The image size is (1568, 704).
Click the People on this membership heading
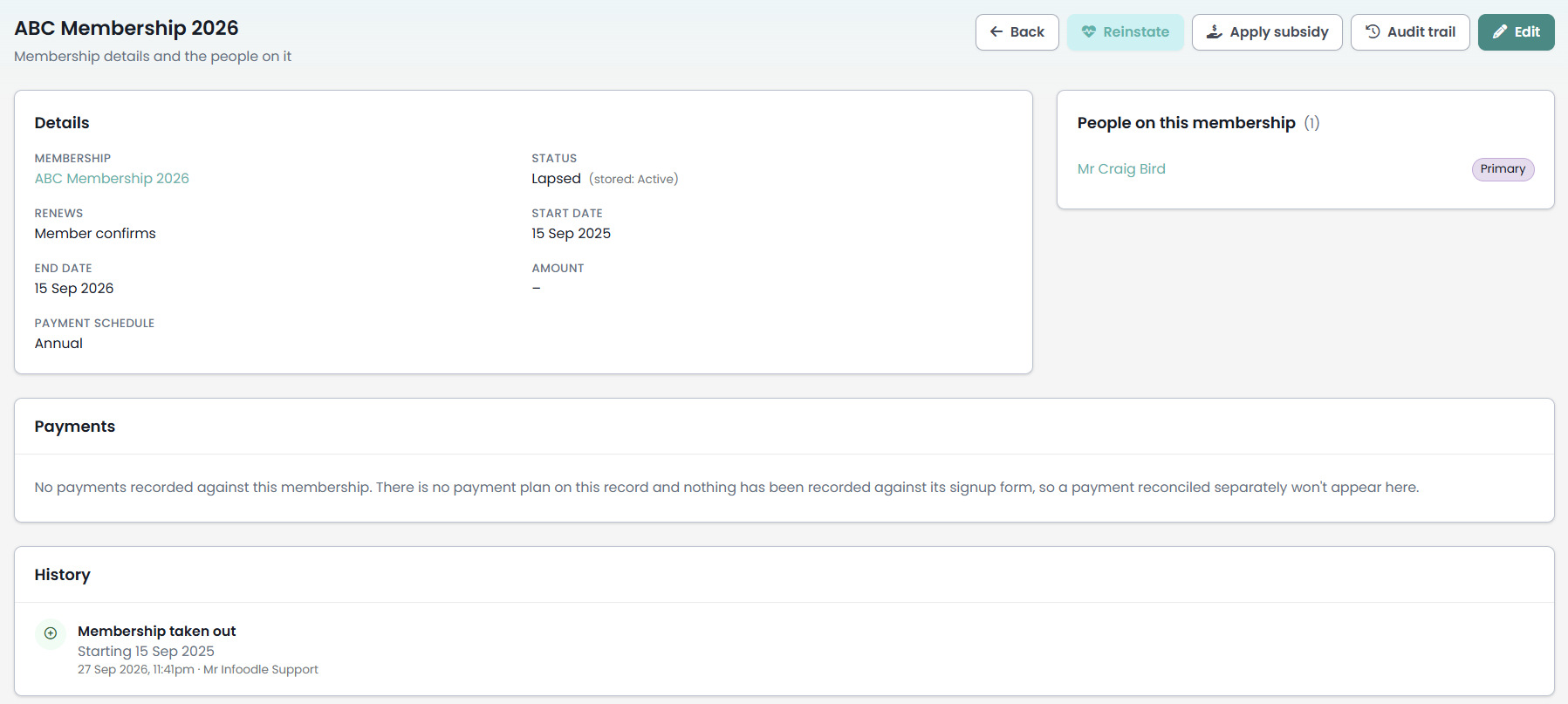[x=1187, y=123]
